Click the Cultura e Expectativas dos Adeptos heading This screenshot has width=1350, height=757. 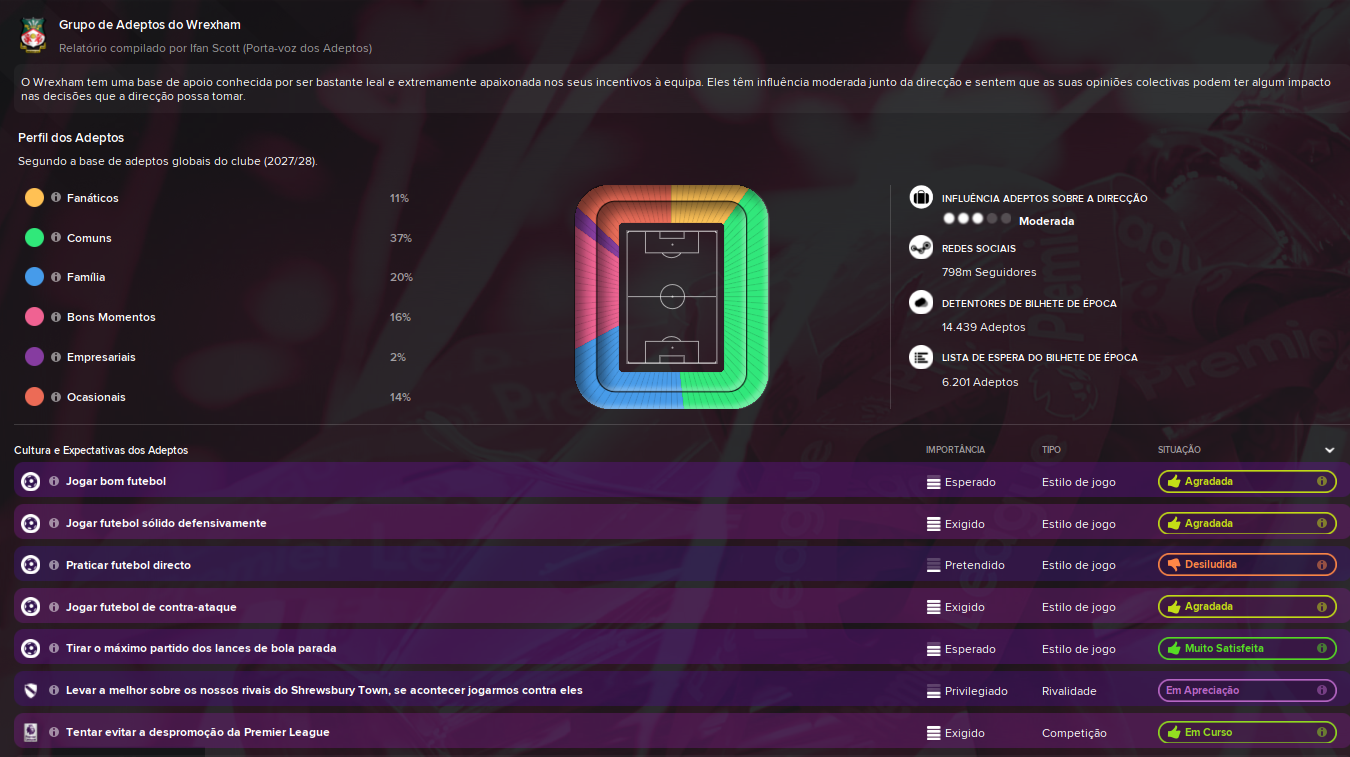[x=101, y=451]
